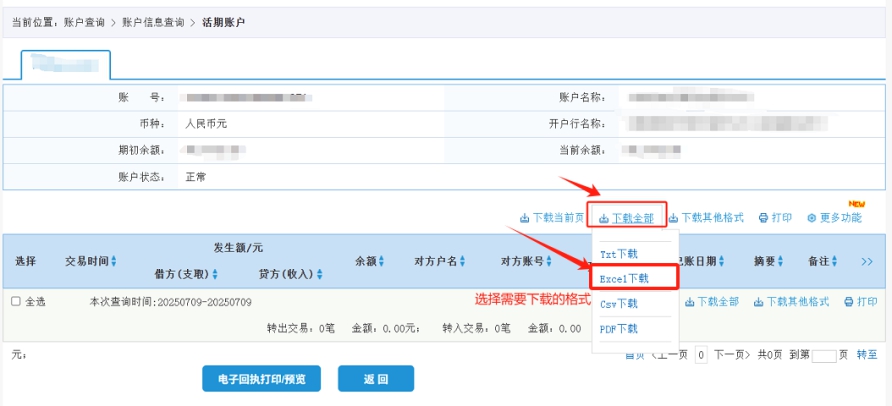Sort the 贷方(收入) column
892x406 pixels.
[319, 274]
